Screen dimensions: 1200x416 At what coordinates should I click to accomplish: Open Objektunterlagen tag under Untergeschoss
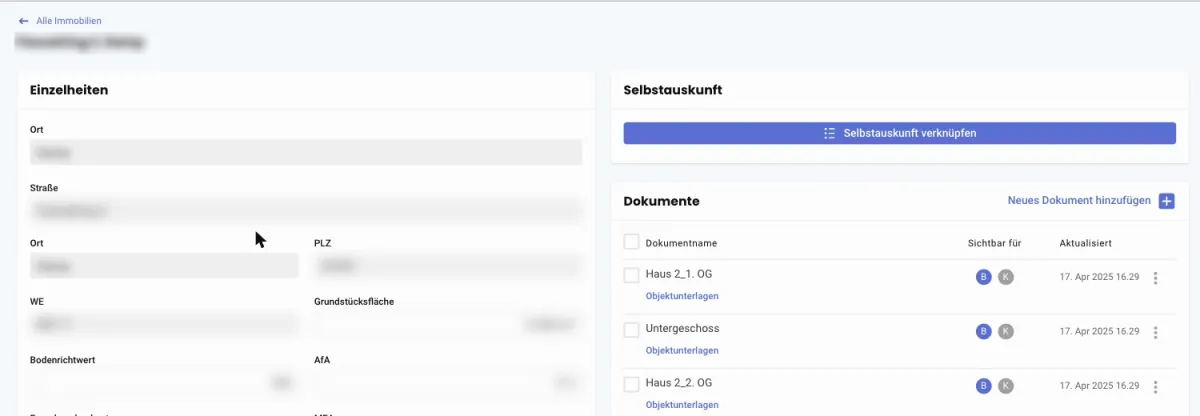(682, 351)
